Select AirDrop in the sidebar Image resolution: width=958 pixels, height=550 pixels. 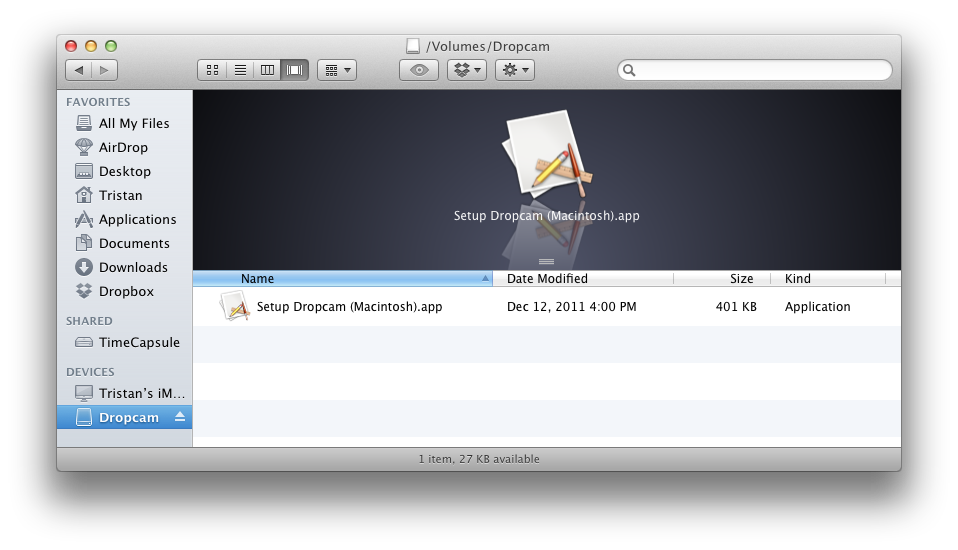[125, 147]
